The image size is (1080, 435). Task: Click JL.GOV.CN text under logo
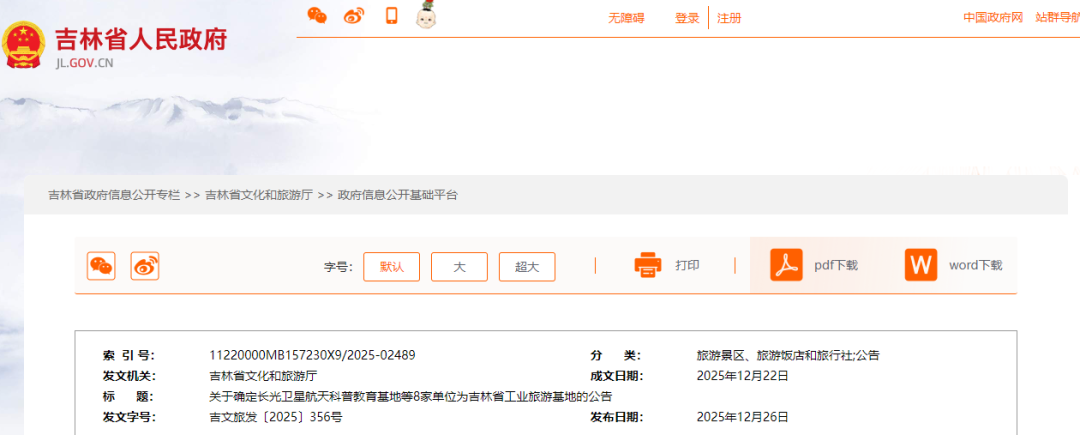pyautogui.click(x=84, y=63)
